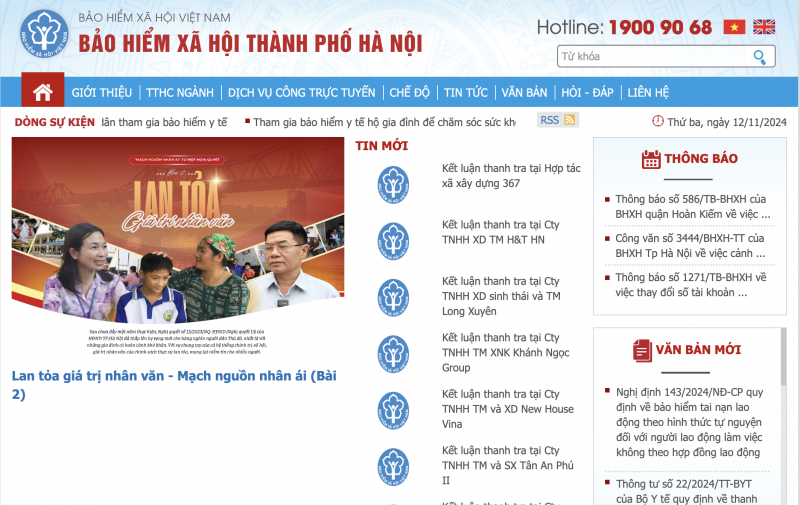This screenshot has height=505, width=800.
Task: Switch to English via UK flag
Action: (x=764, y=27)
